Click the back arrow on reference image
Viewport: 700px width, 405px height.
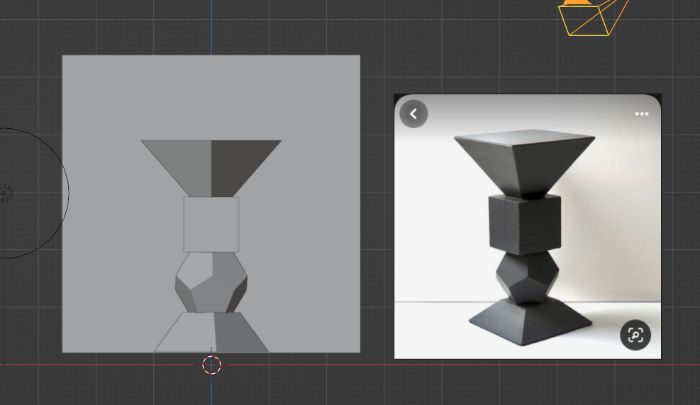413,114
